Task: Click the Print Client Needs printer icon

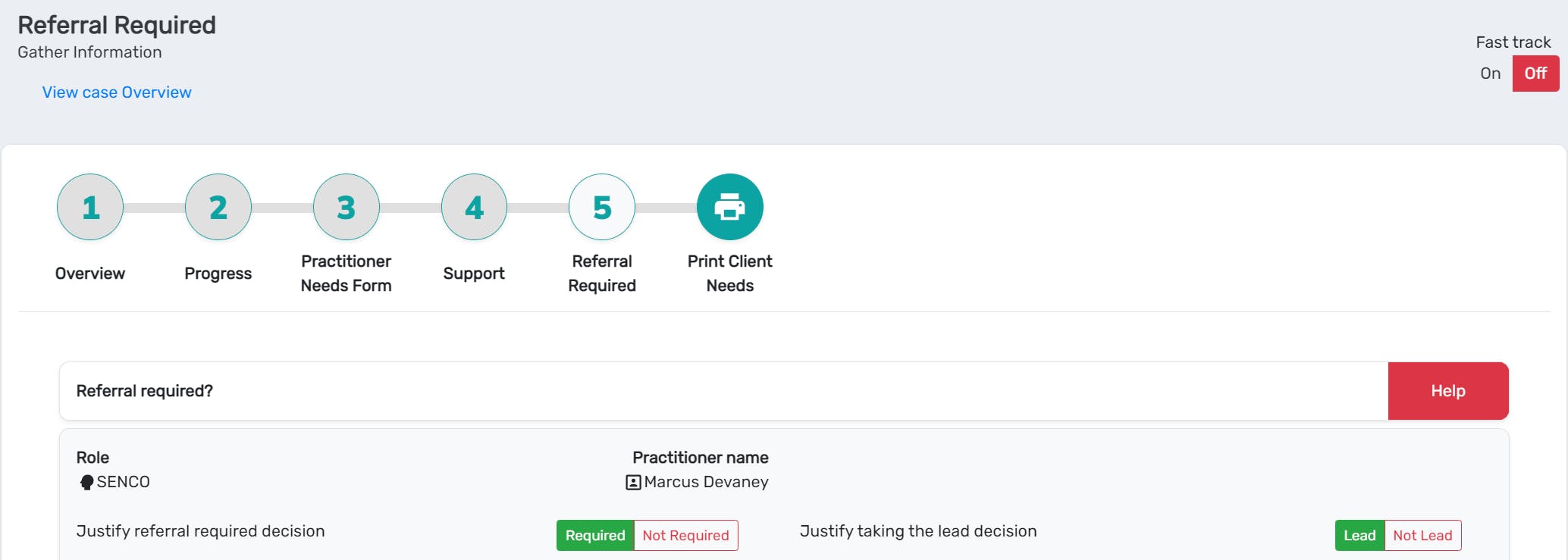Action: (729, 206)
